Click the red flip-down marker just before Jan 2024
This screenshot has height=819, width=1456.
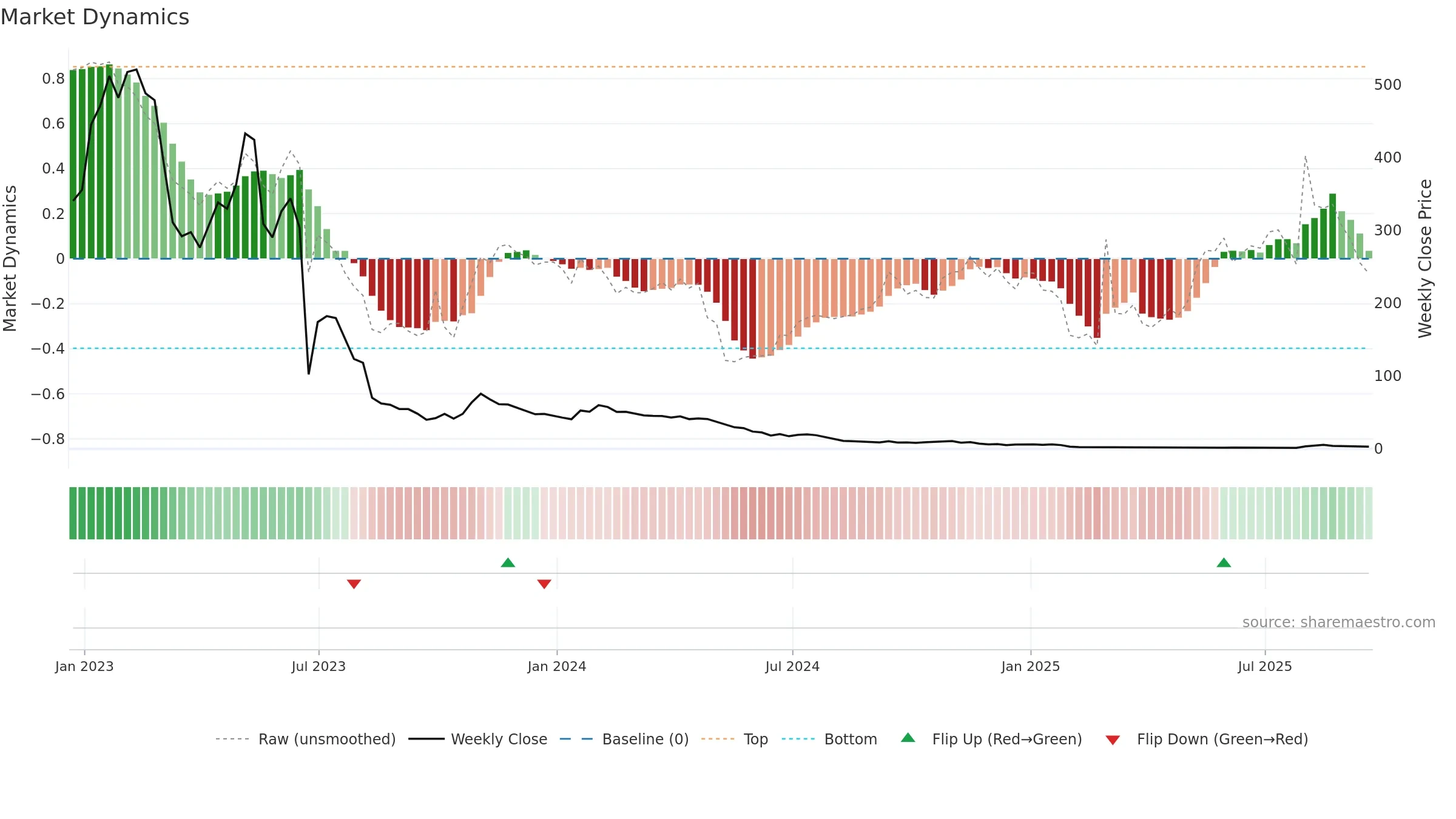point(544,584)
